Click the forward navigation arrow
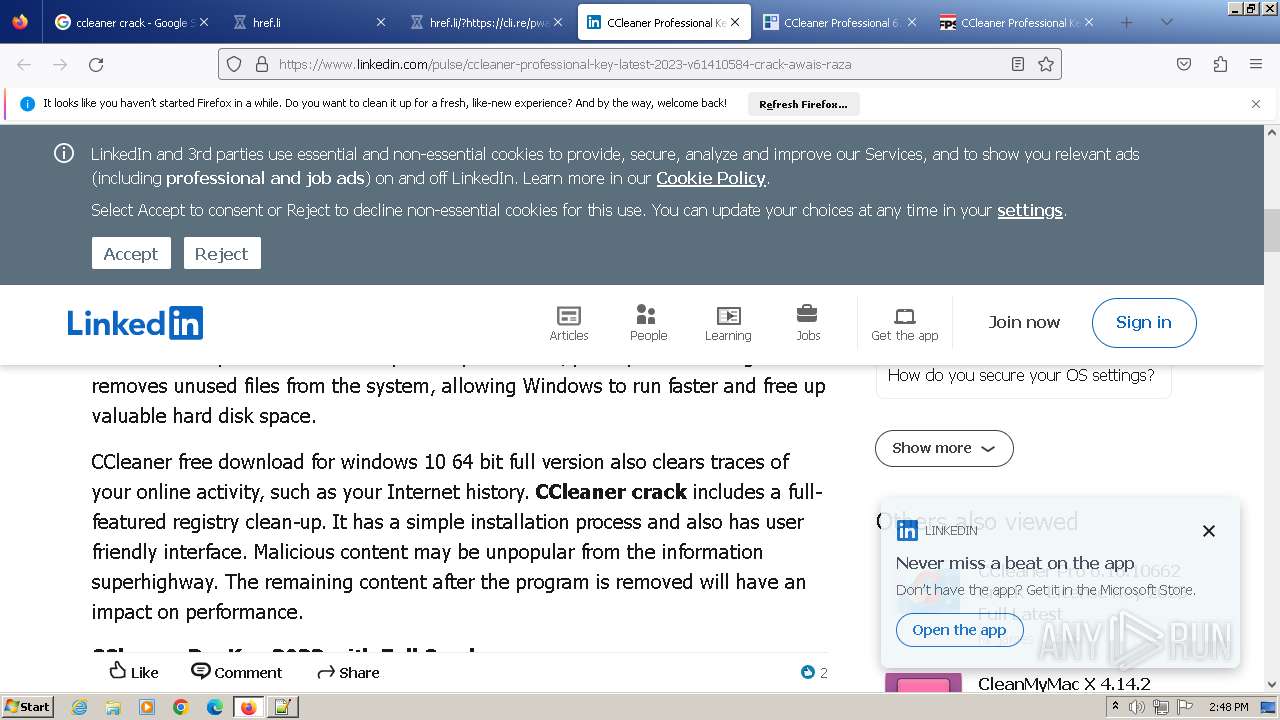 point(60,64)
